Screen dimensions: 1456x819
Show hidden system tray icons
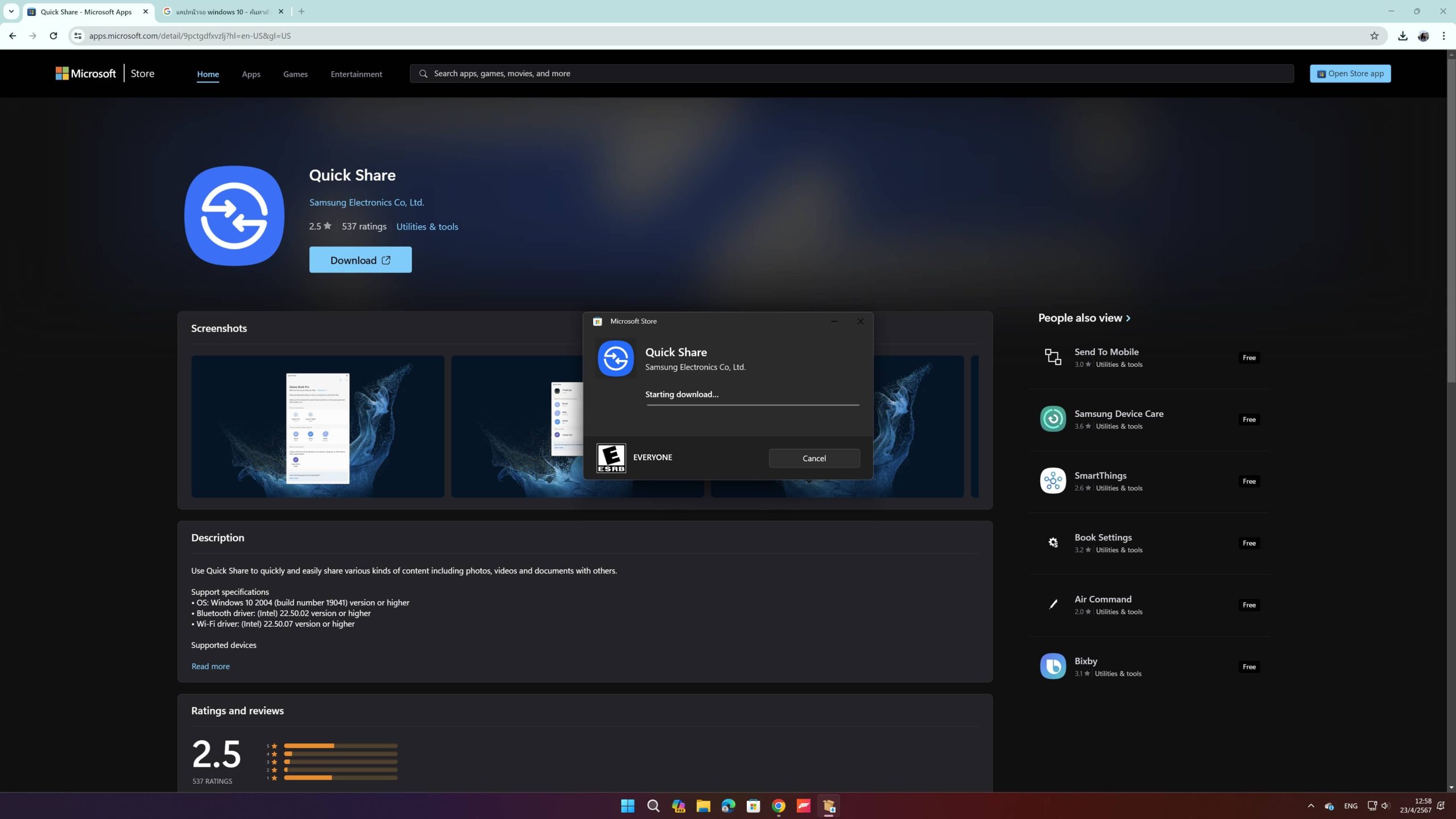(1311, 806)
